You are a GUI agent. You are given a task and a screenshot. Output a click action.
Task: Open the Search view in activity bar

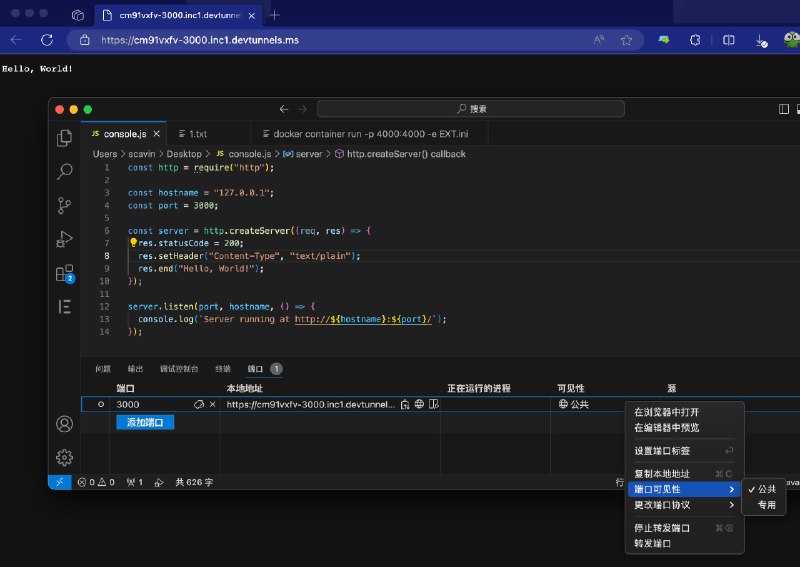(64, 171)
